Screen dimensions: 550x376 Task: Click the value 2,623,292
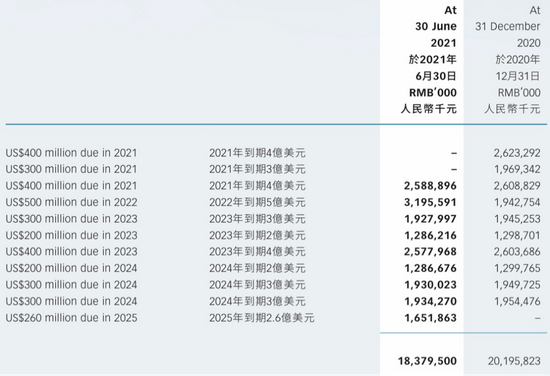[517, 153]
